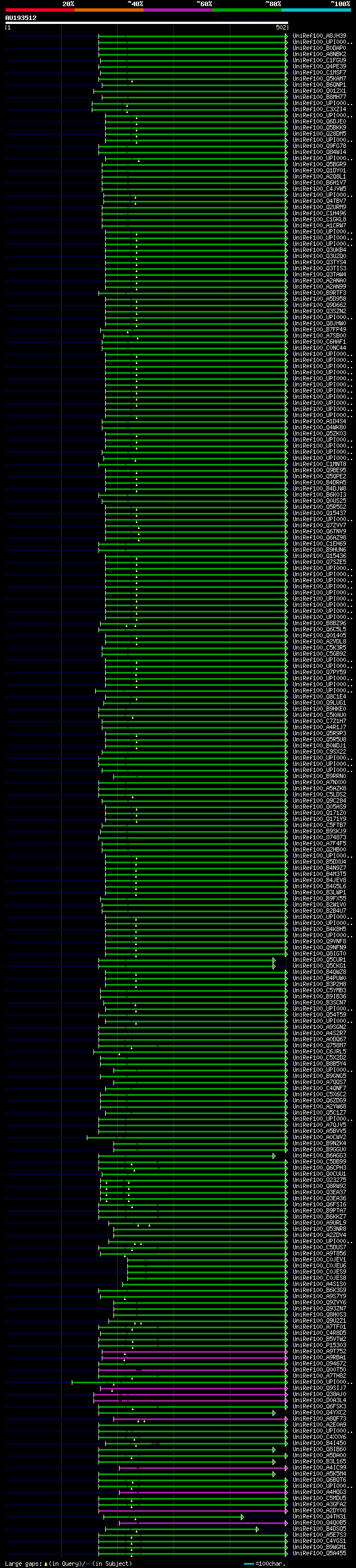Select label UniRef100_Q012X1
This screenshot has height=1568, width=356.
[x=319, y=91]
